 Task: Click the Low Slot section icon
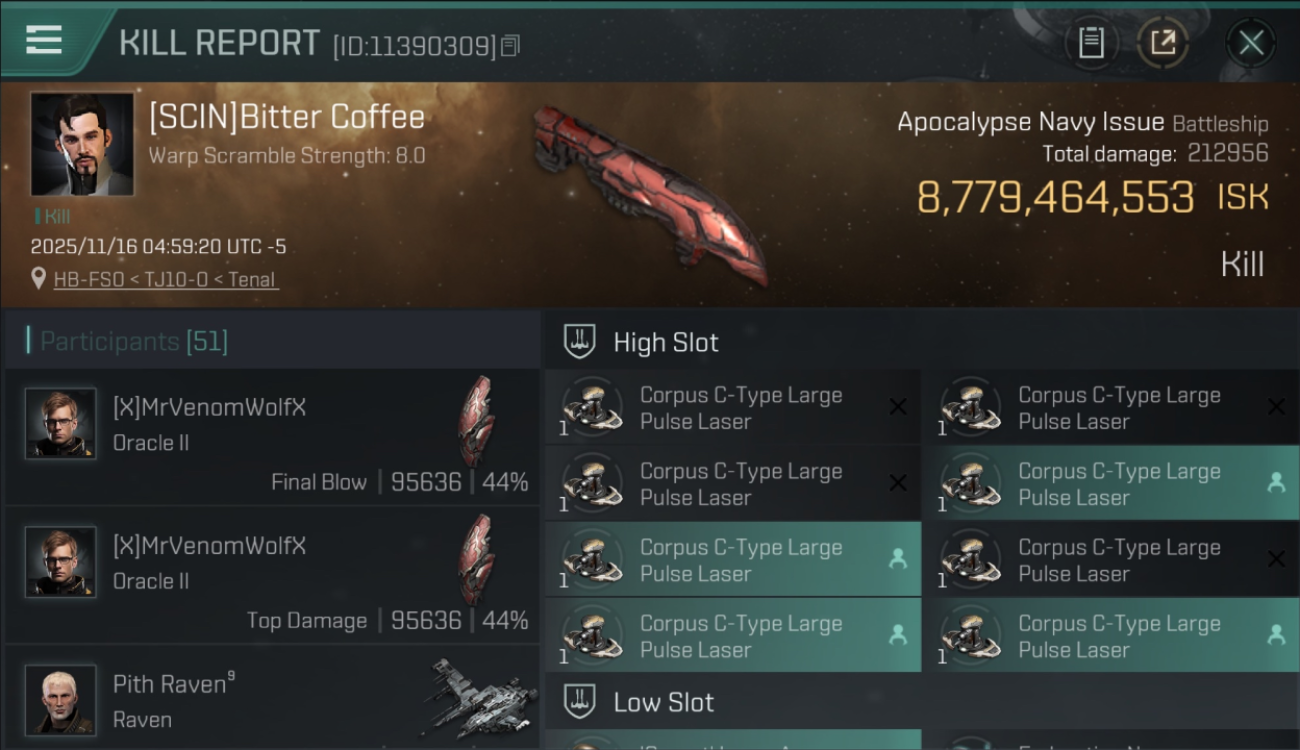579,702
